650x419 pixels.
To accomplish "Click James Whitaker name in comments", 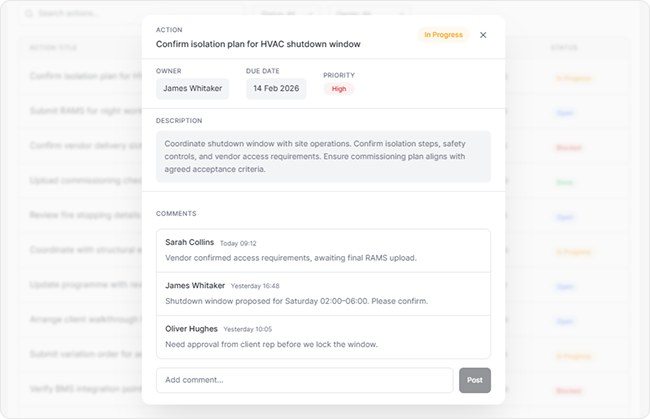I will [x=195, y=285].
